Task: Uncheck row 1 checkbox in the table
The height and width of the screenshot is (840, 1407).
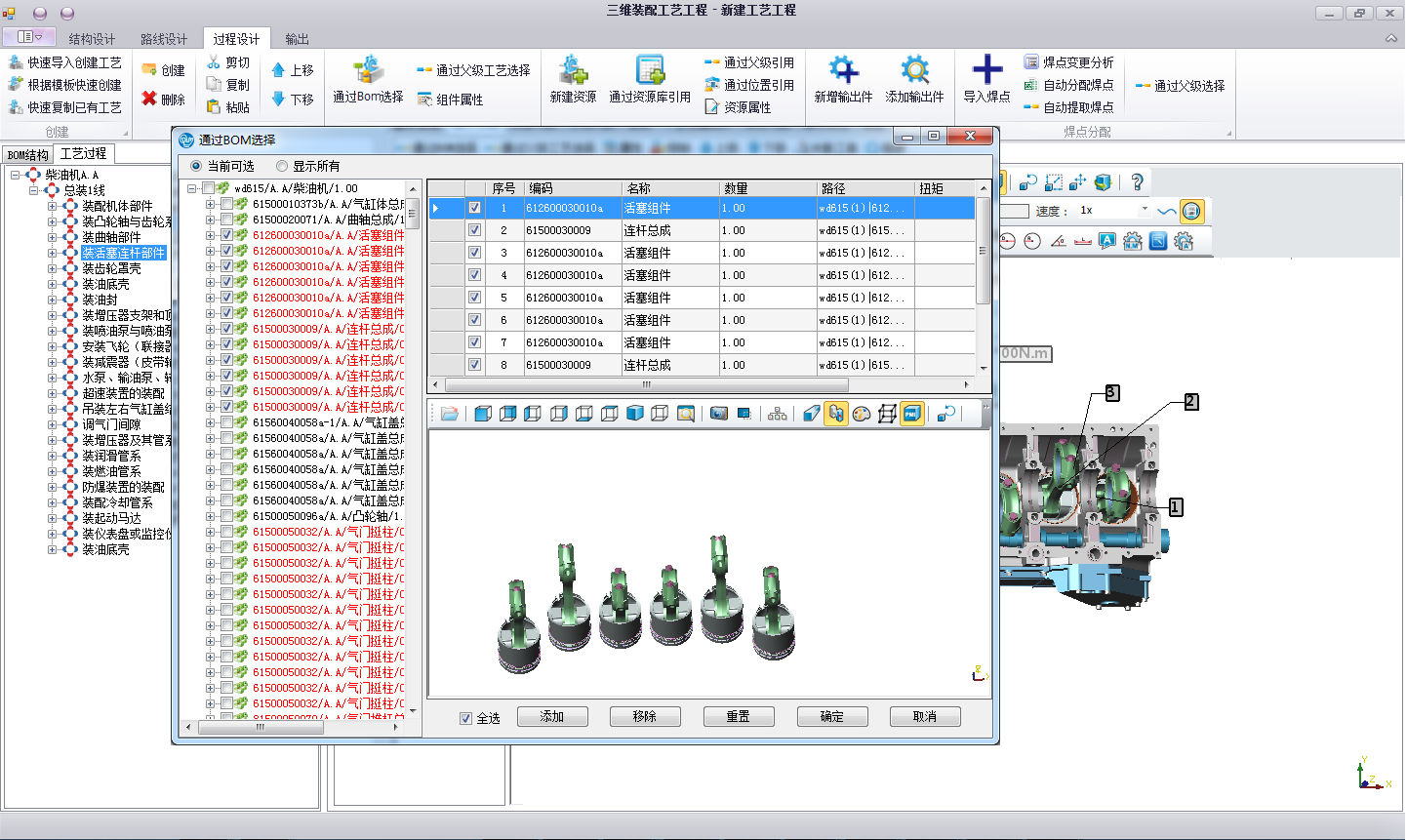Action: tap(475, 208)
